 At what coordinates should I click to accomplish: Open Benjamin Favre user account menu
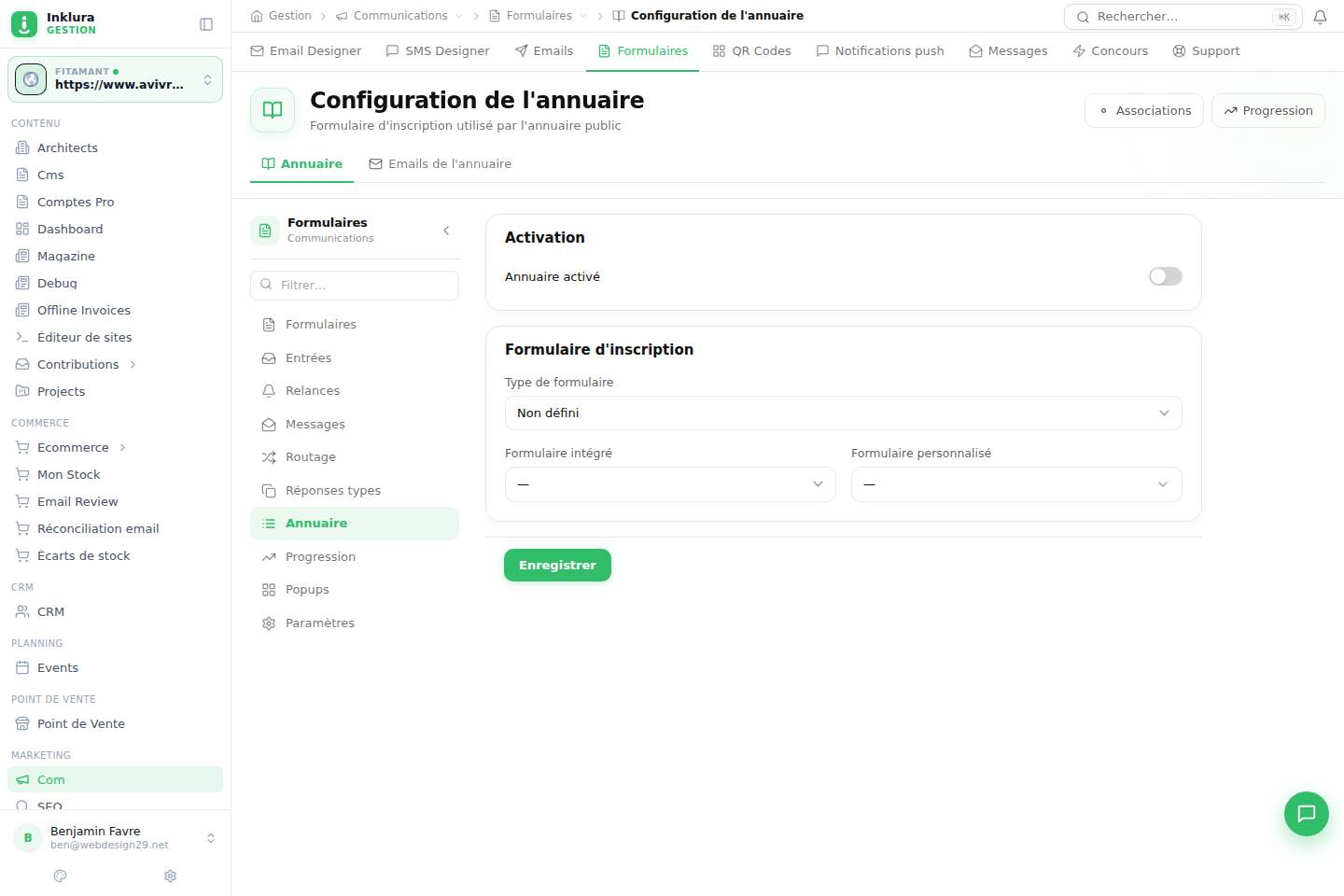pyautogui.click(x=115, y=838)
